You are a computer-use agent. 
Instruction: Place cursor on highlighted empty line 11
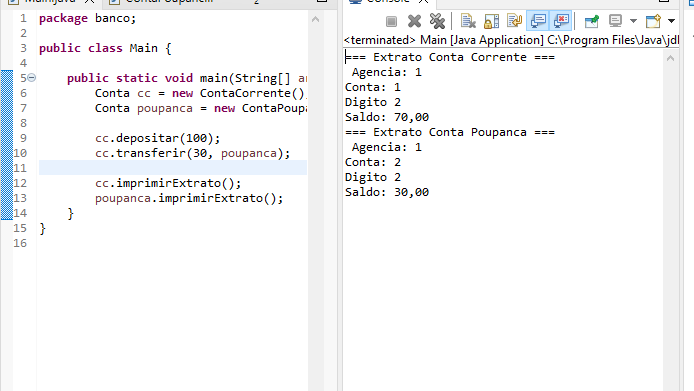[x=173, y=168]
